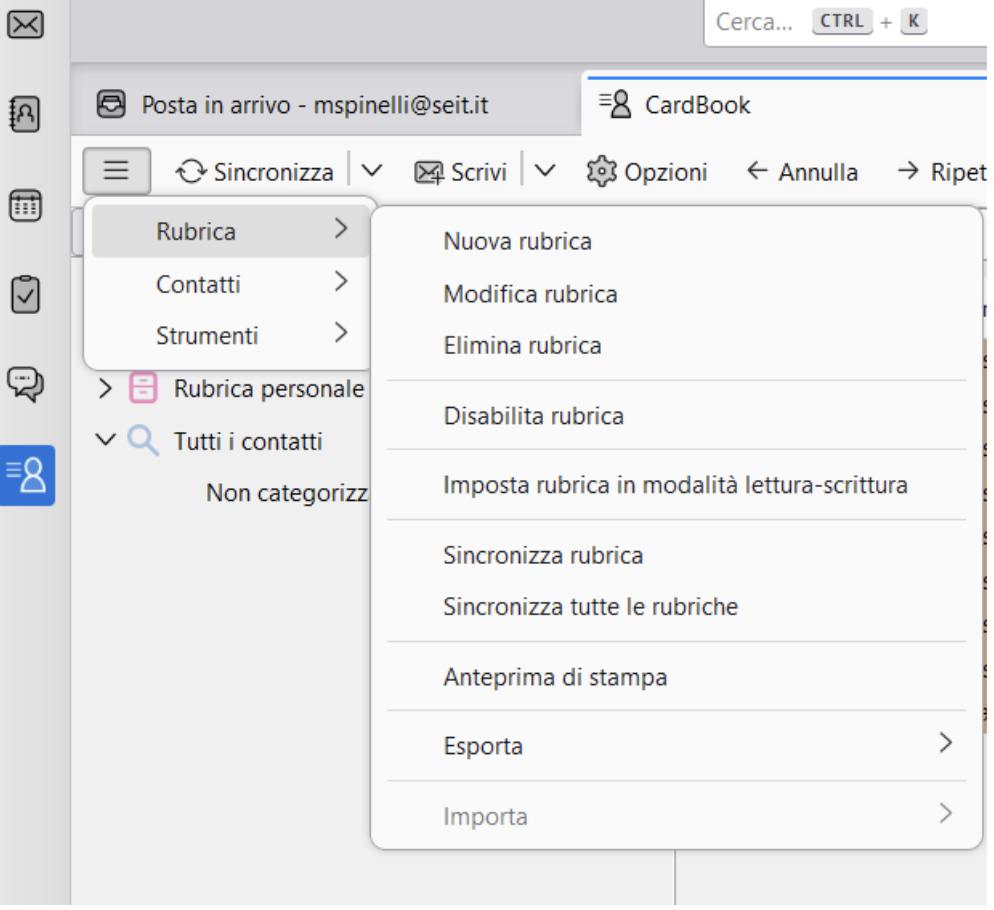Click the Sincronizza toolbar button
Viewport: 994px width, 910px height.
point(255,172)
